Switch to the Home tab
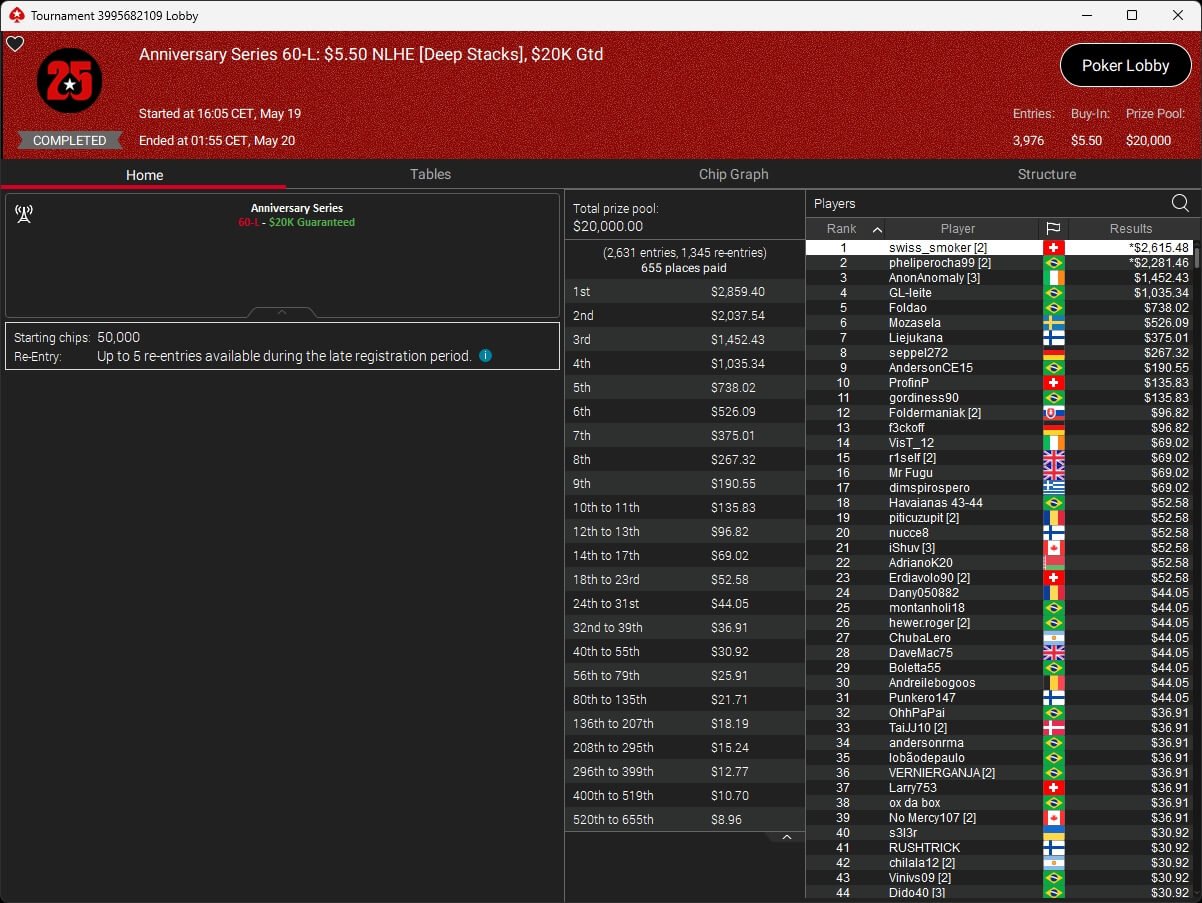This screenshot has height=903, width=1202. (144, 174)
